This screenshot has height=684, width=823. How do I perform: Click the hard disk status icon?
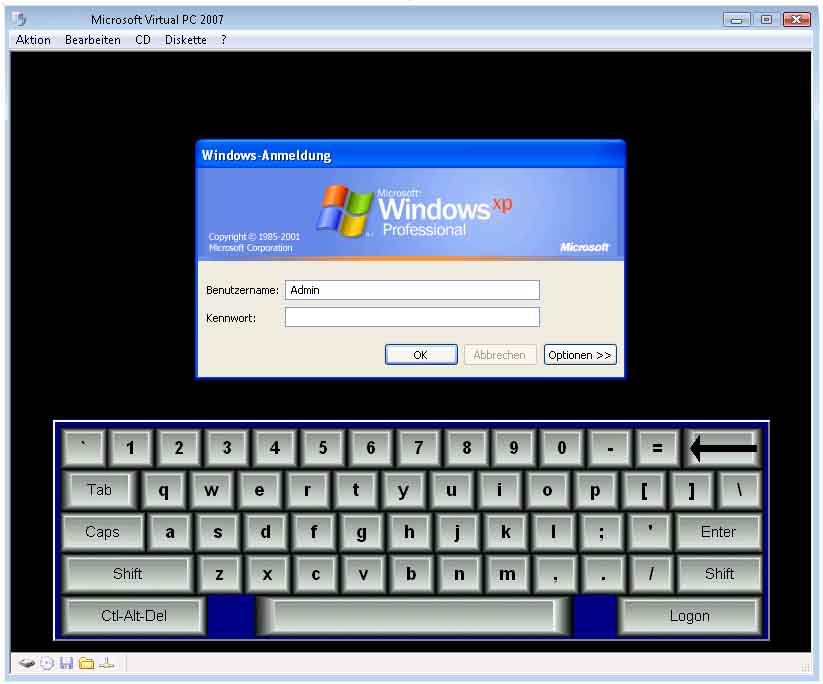coord(26,664)
